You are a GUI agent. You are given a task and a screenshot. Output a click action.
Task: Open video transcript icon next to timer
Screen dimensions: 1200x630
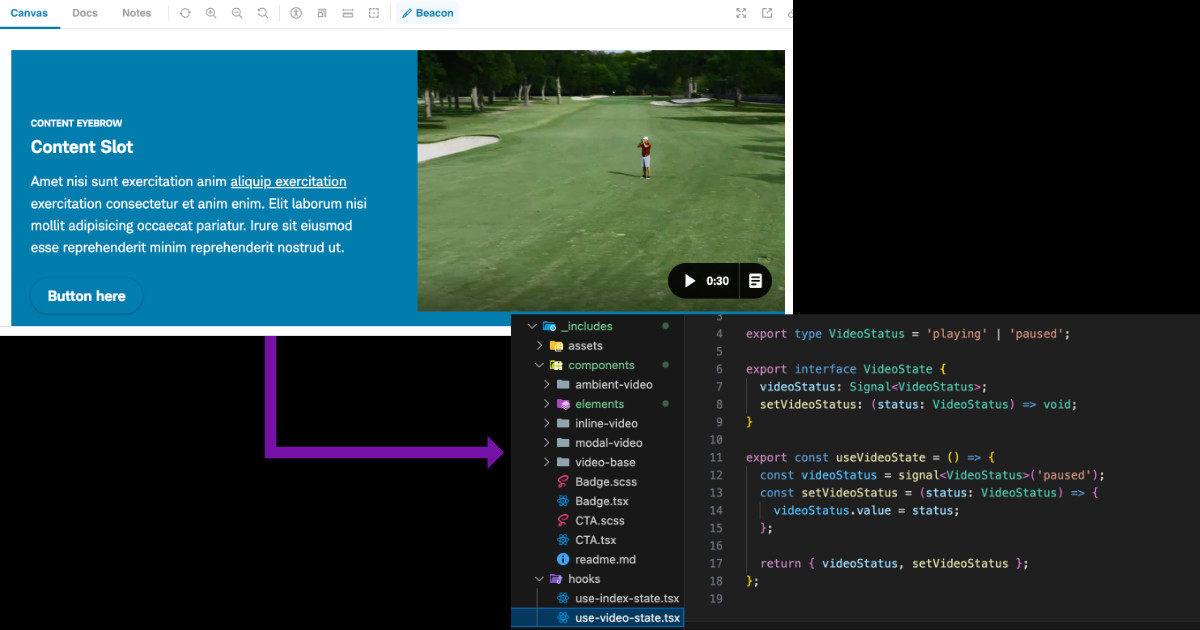click(x=756, y=281)
